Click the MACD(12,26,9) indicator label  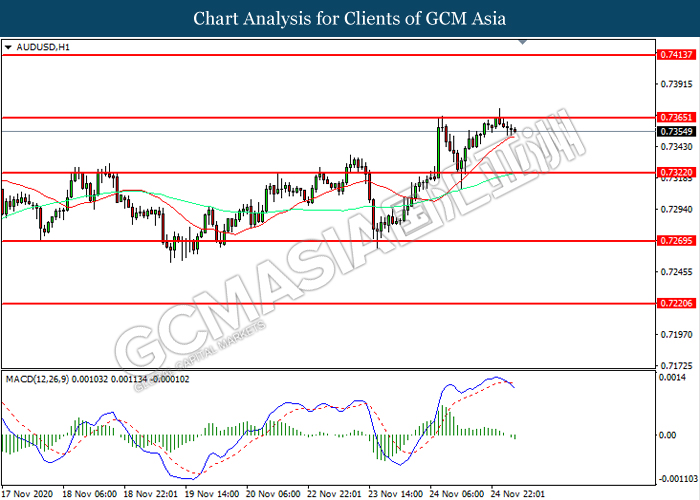point(37,379)
